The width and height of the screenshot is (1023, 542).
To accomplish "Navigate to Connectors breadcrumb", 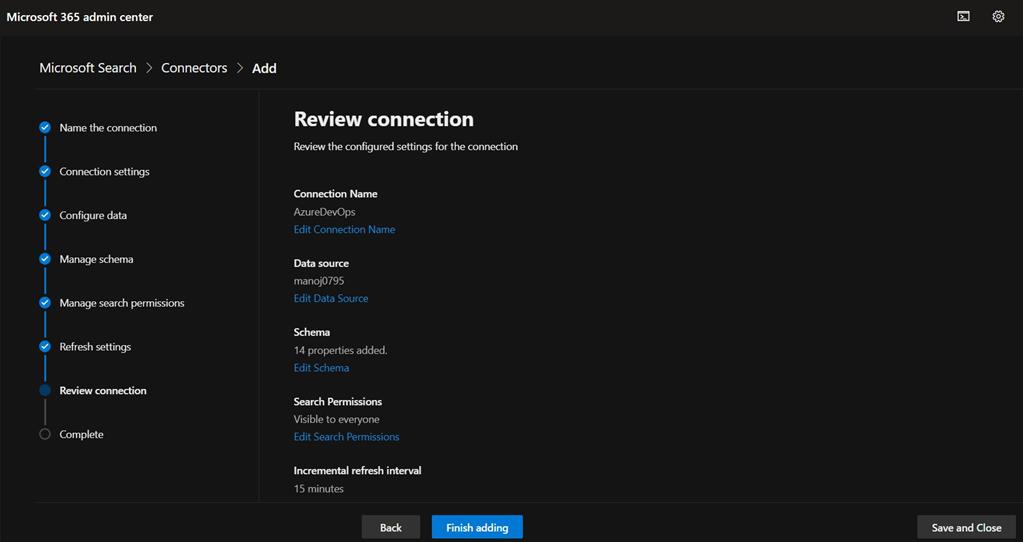I will (194, 68).
